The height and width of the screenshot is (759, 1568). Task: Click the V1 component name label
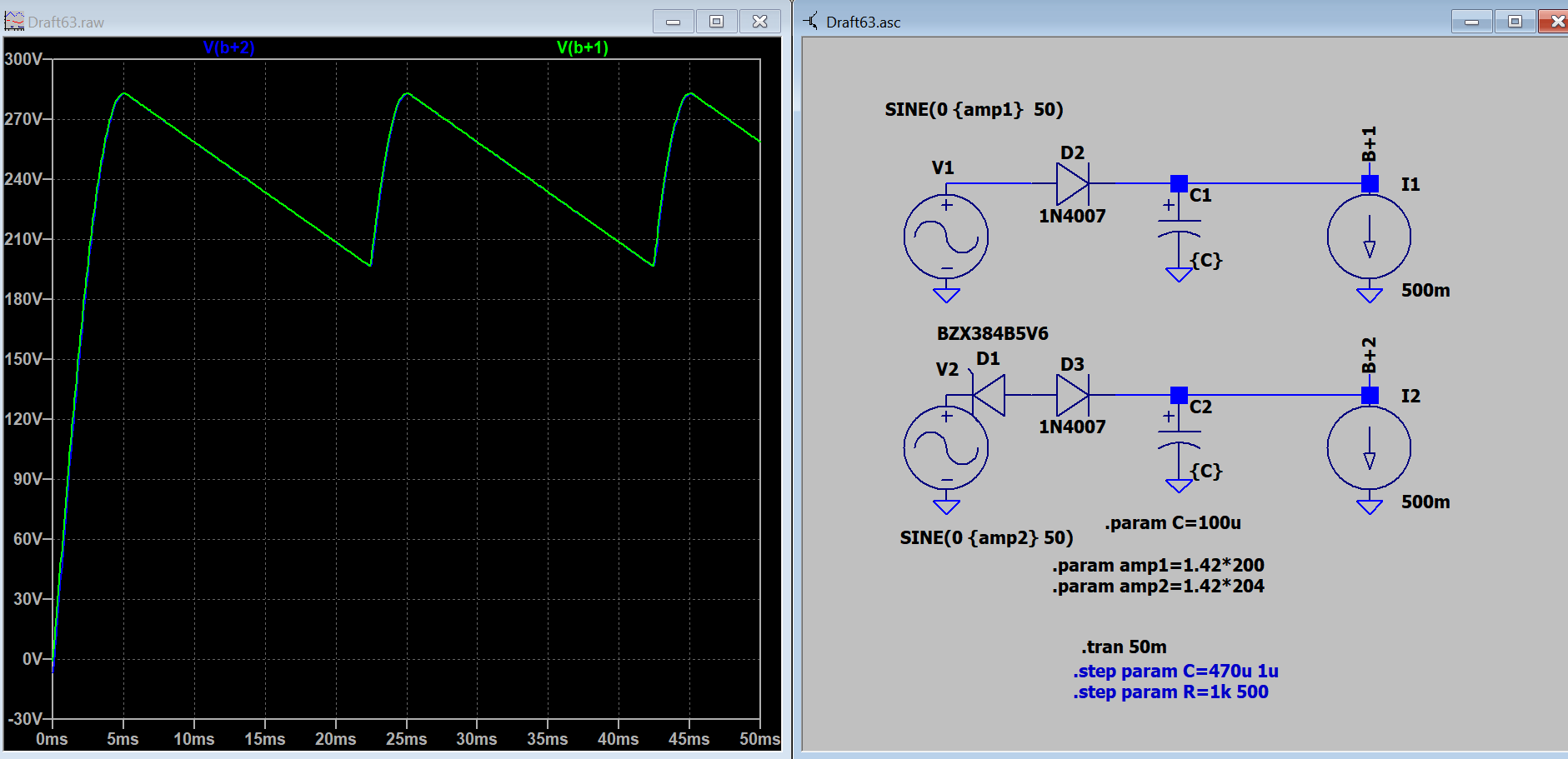point(942,167)
